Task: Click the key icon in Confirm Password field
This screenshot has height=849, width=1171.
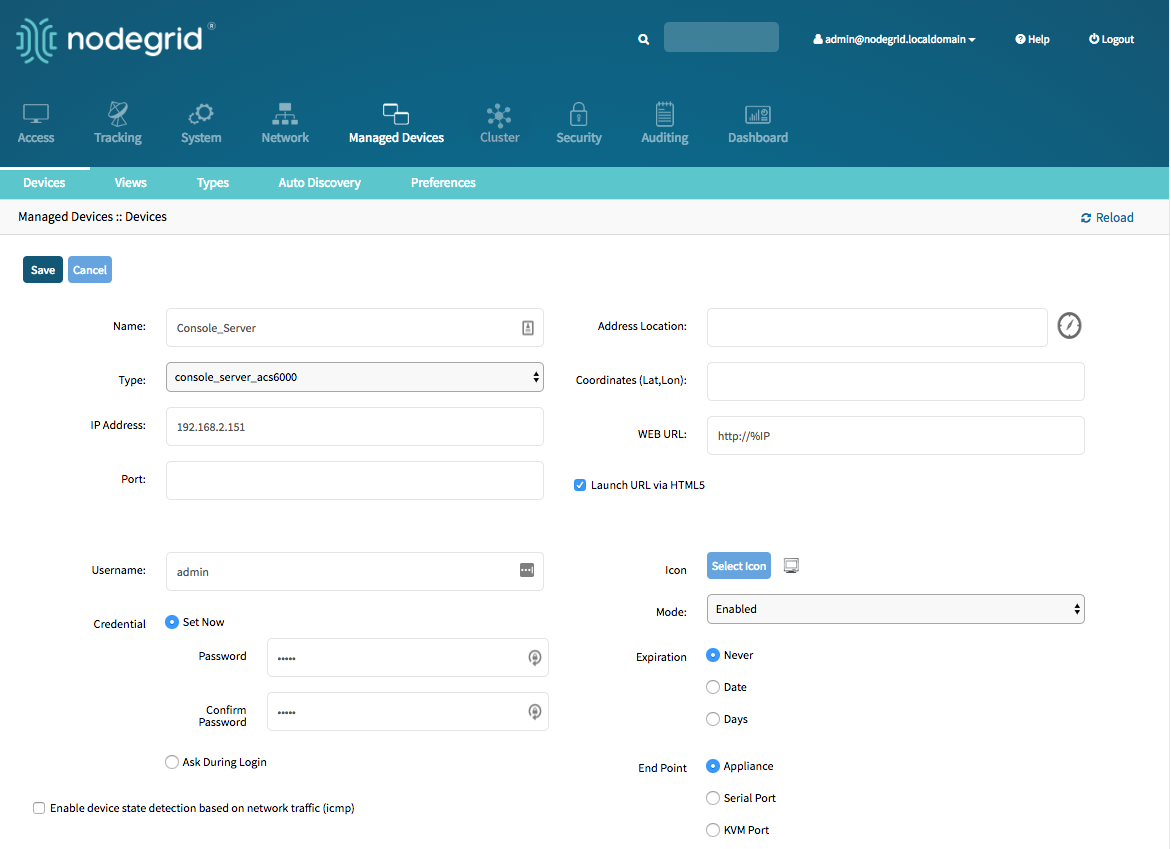Action: click(x=535, y=712)
